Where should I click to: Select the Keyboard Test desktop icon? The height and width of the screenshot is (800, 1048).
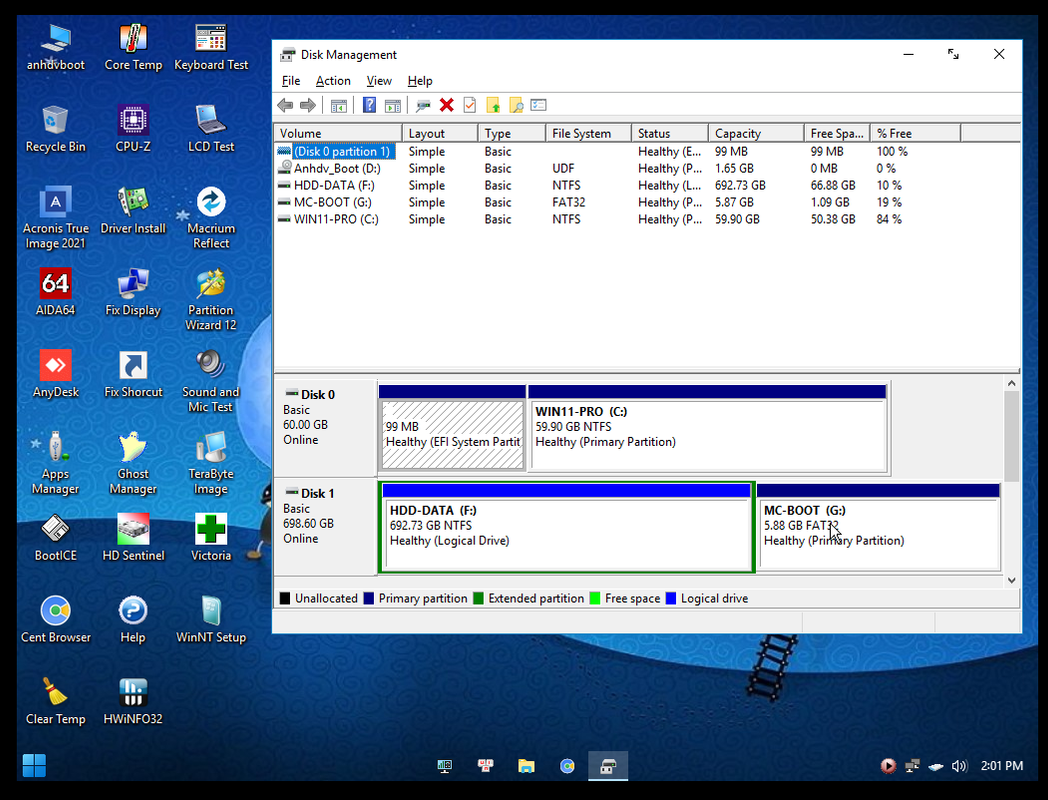coord(211,47)
